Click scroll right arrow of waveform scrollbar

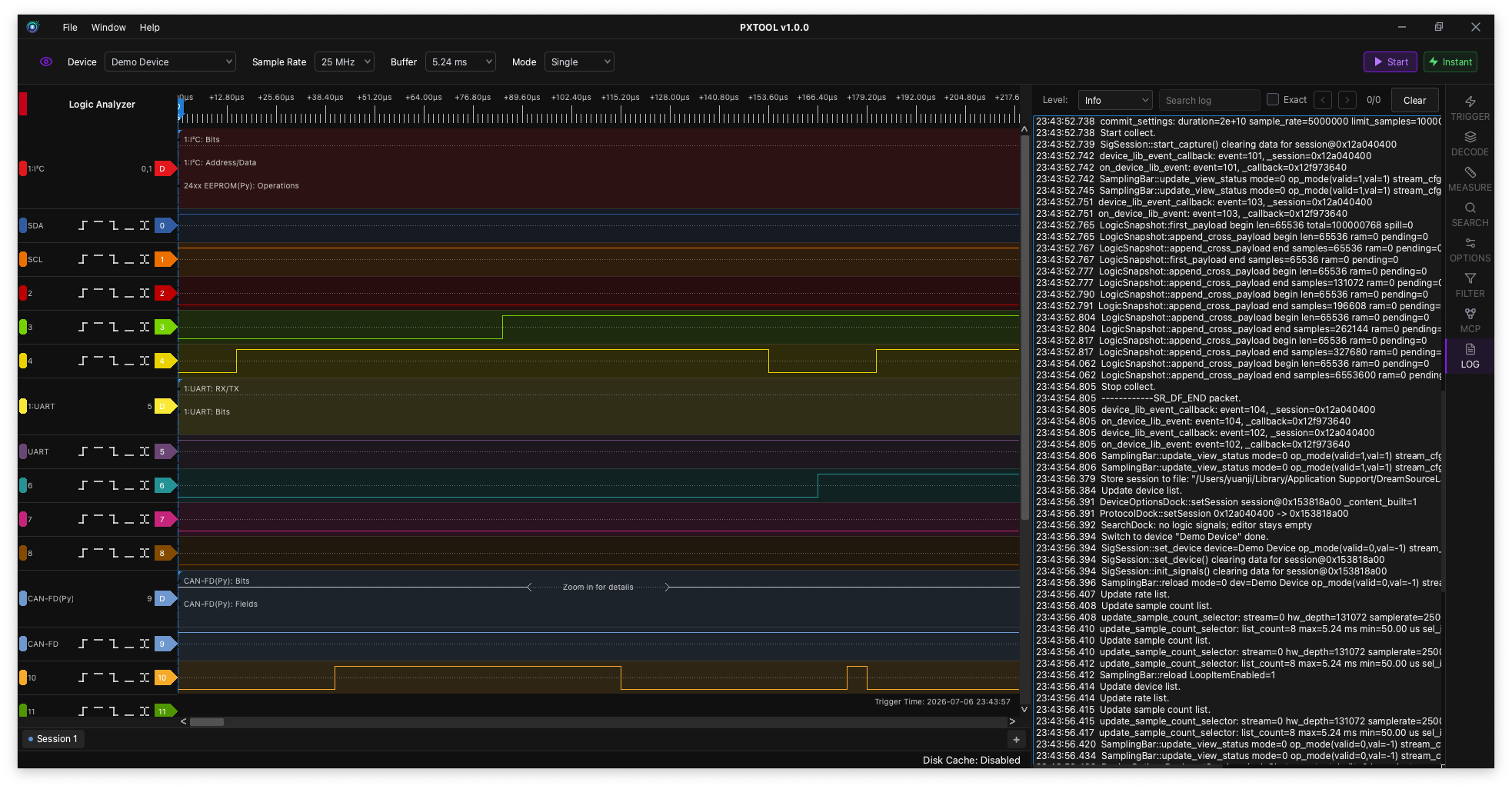1012,721
